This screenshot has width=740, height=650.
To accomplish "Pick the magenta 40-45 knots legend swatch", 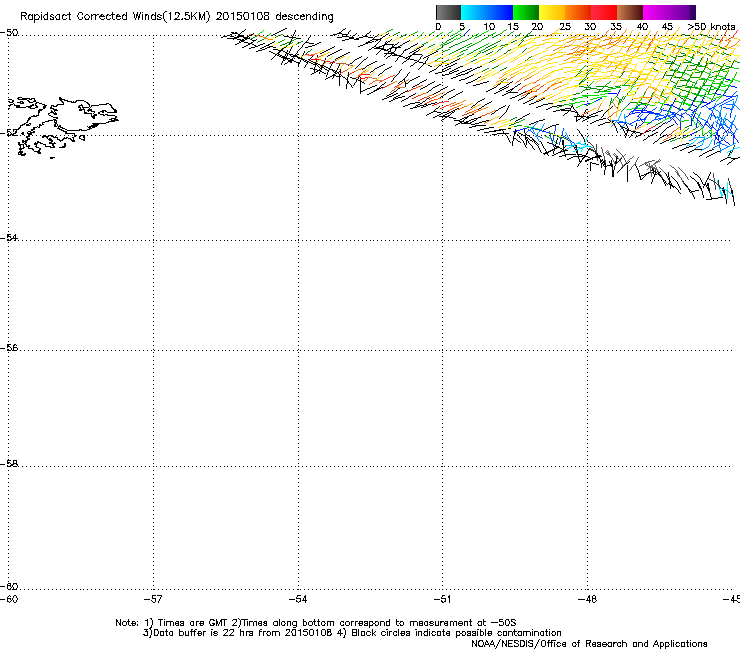I will click(656, 12).
